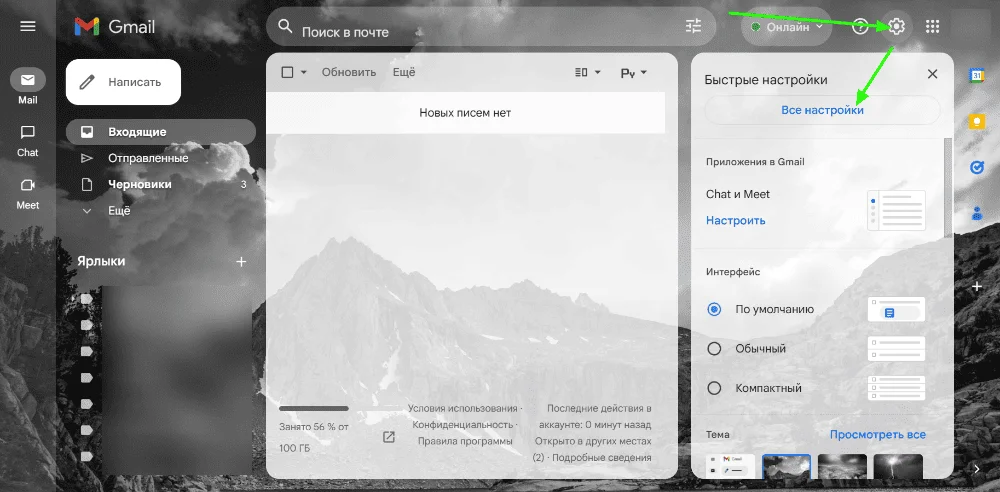The image size is (1000, 492).
Task: Create new label with plus icon
Action: 240,261
